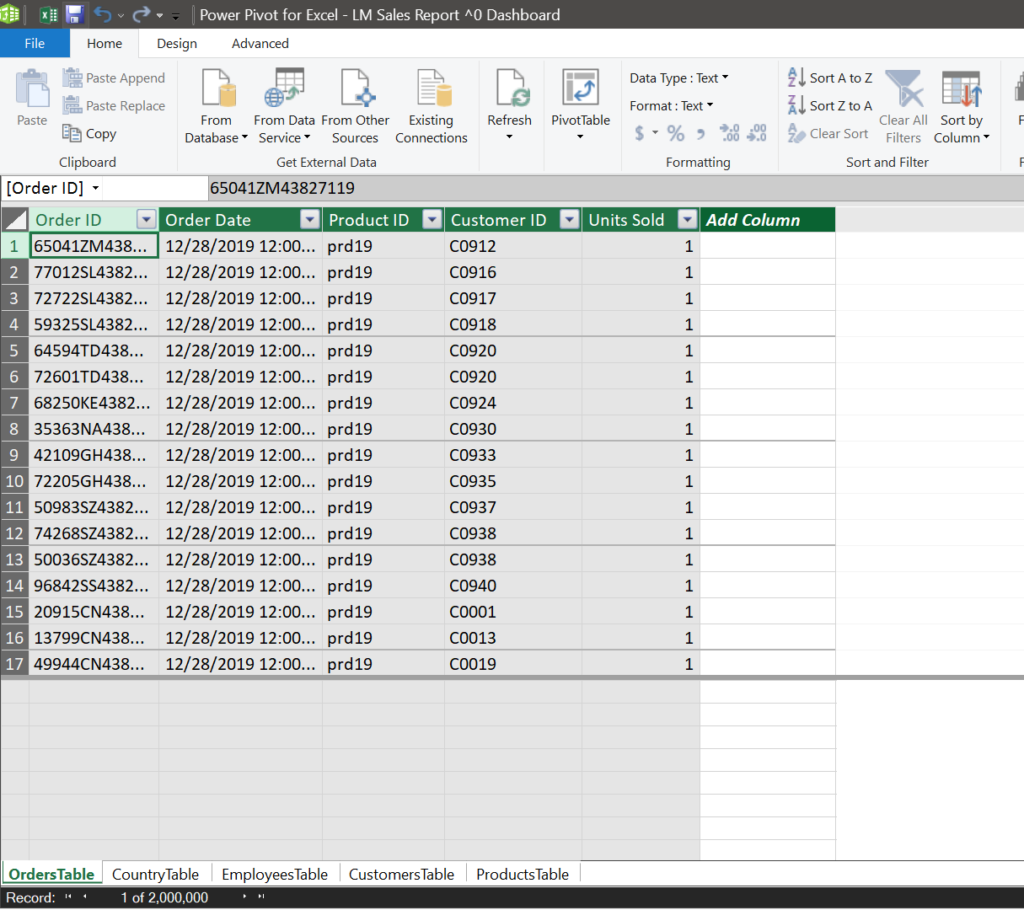Click the Undo arrow icon
The image size is (1024, 910).
click(102, 14)
